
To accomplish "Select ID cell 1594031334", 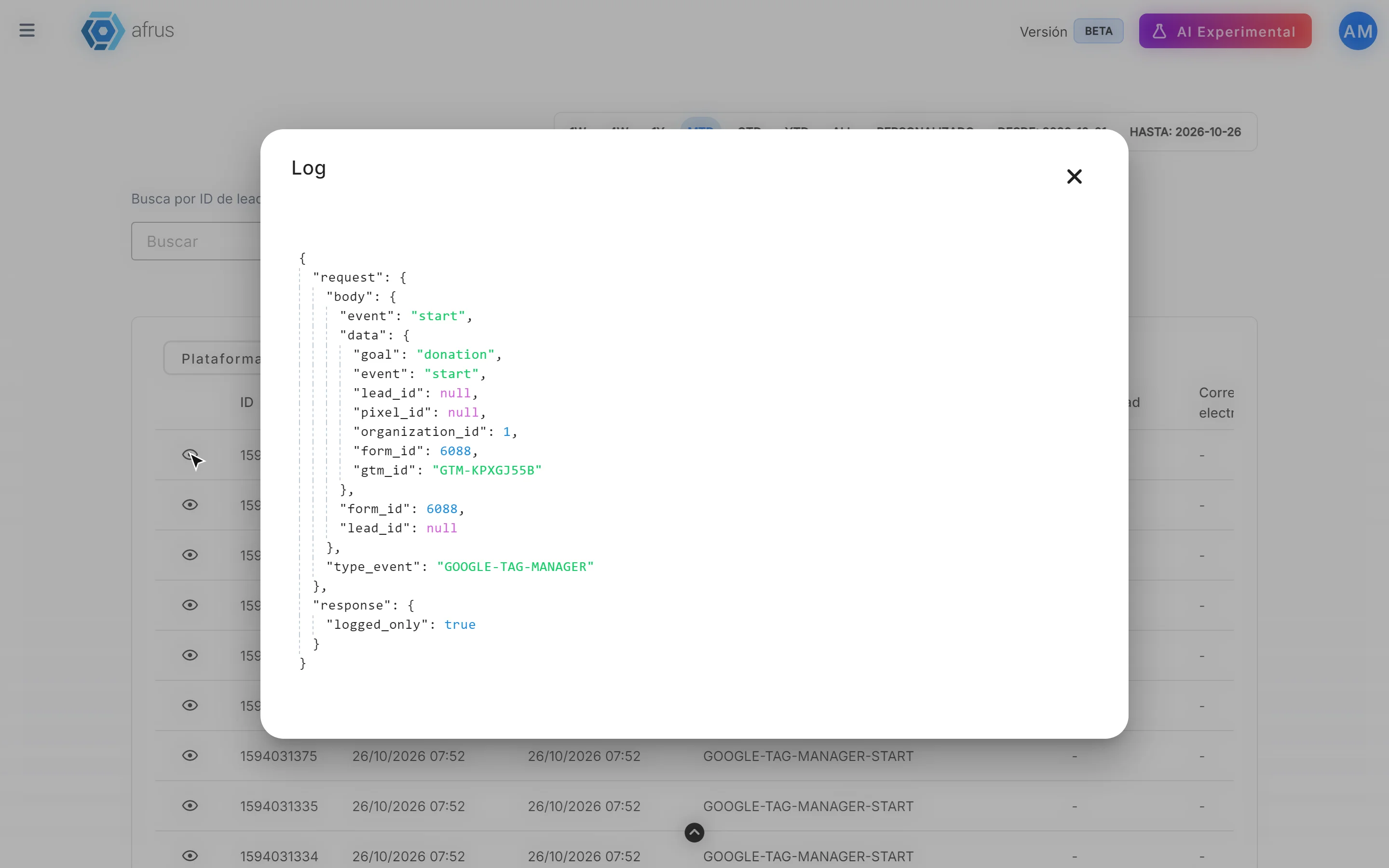I will click(278, 856).
